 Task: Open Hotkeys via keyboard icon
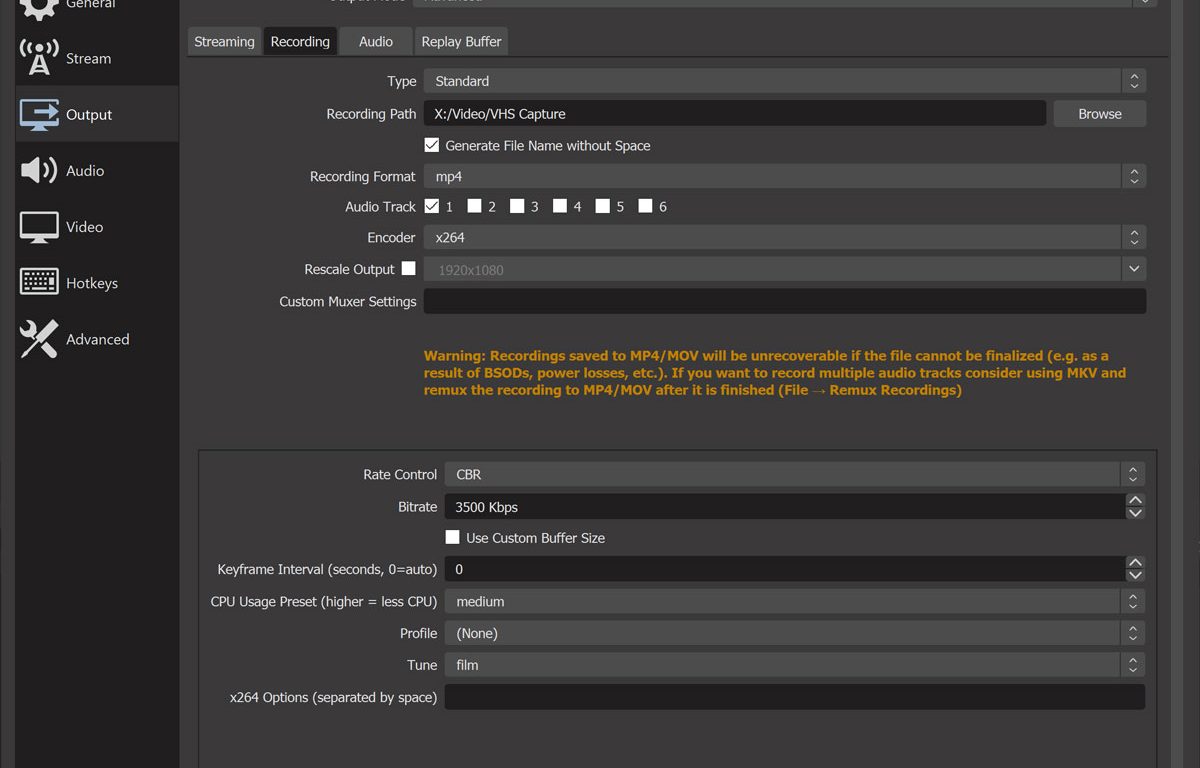coord(39,283)
